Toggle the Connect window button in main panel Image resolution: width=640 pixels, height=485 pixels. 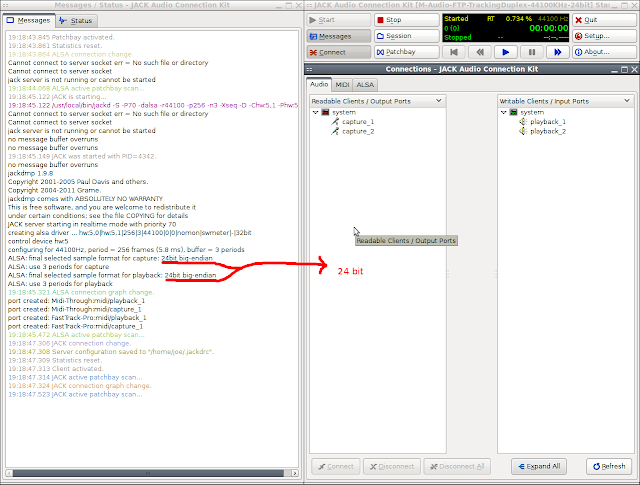tap(338, 52)
